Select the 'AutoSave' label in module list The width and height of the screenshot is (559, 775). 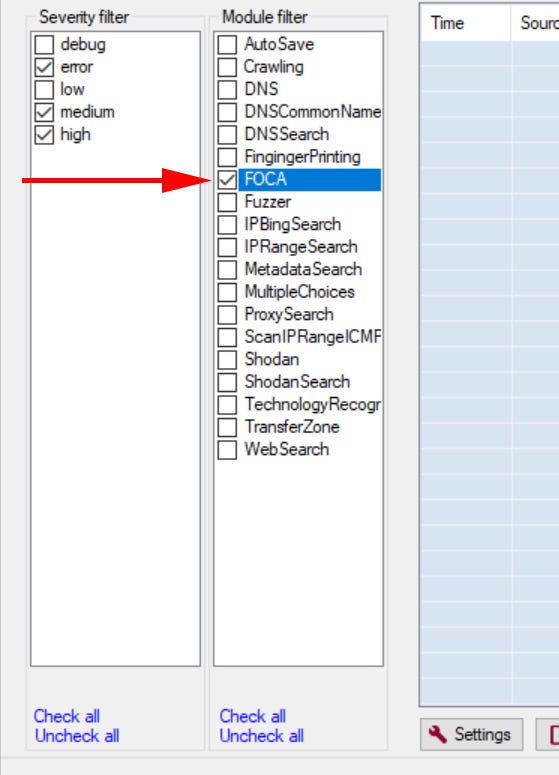coord(279,44)
